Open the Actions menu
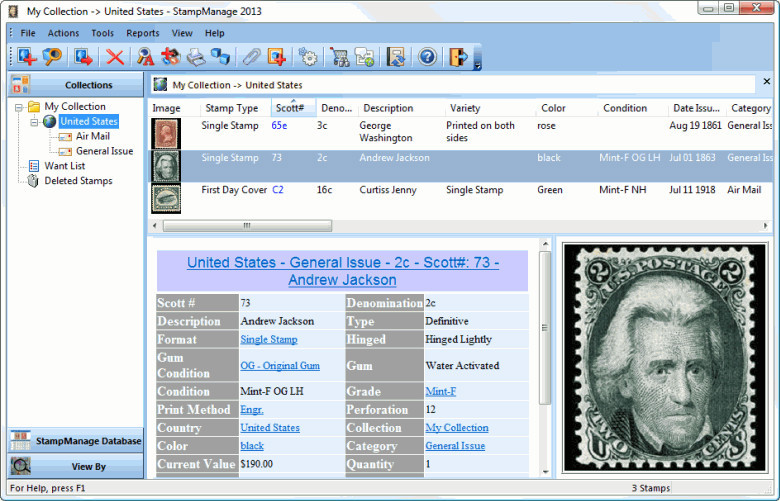The height and width of the screenshot is (501, 780). 63,33
